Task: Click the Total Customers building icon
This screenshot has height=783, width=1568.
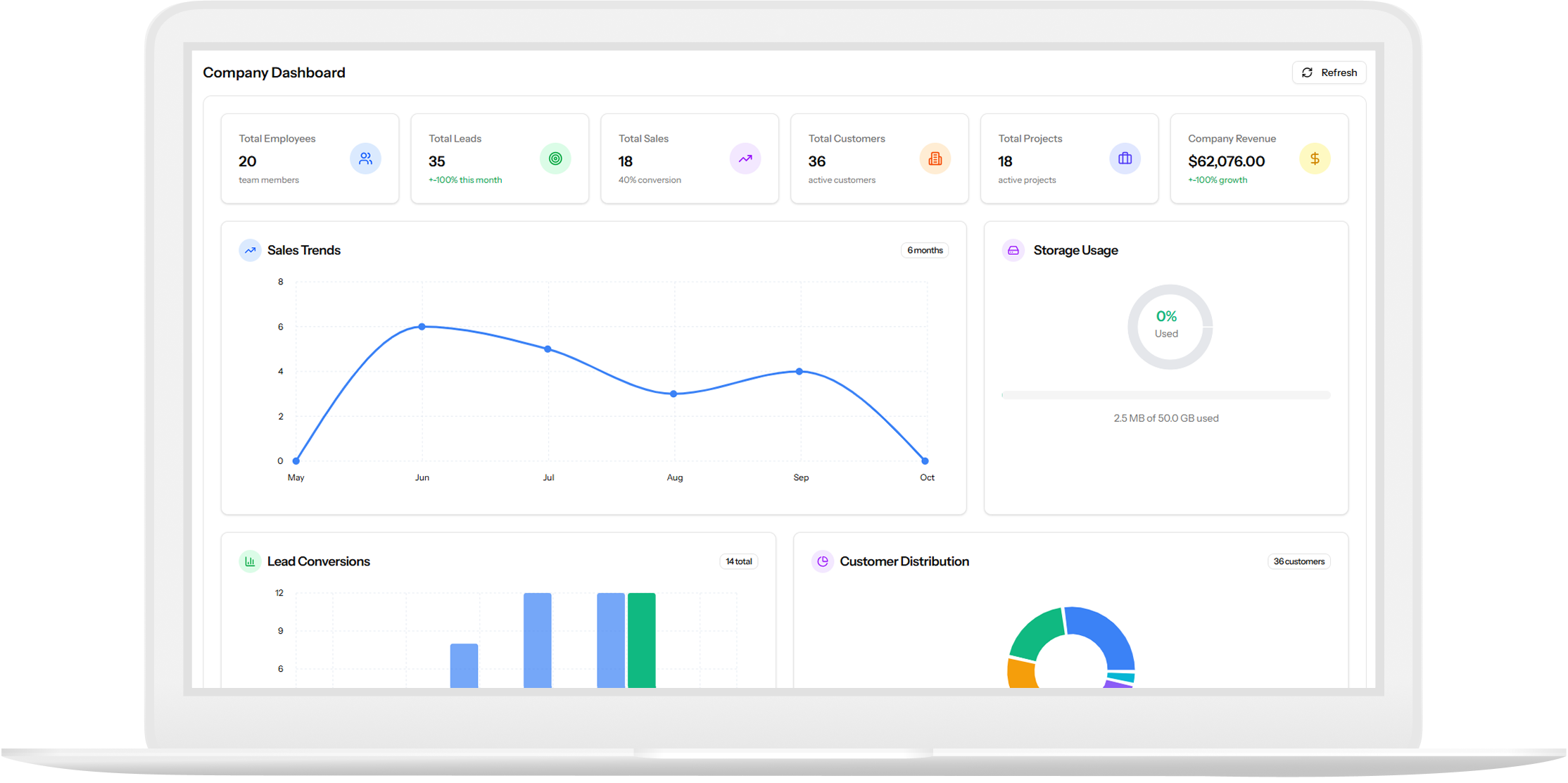Action: pos(935,158)
